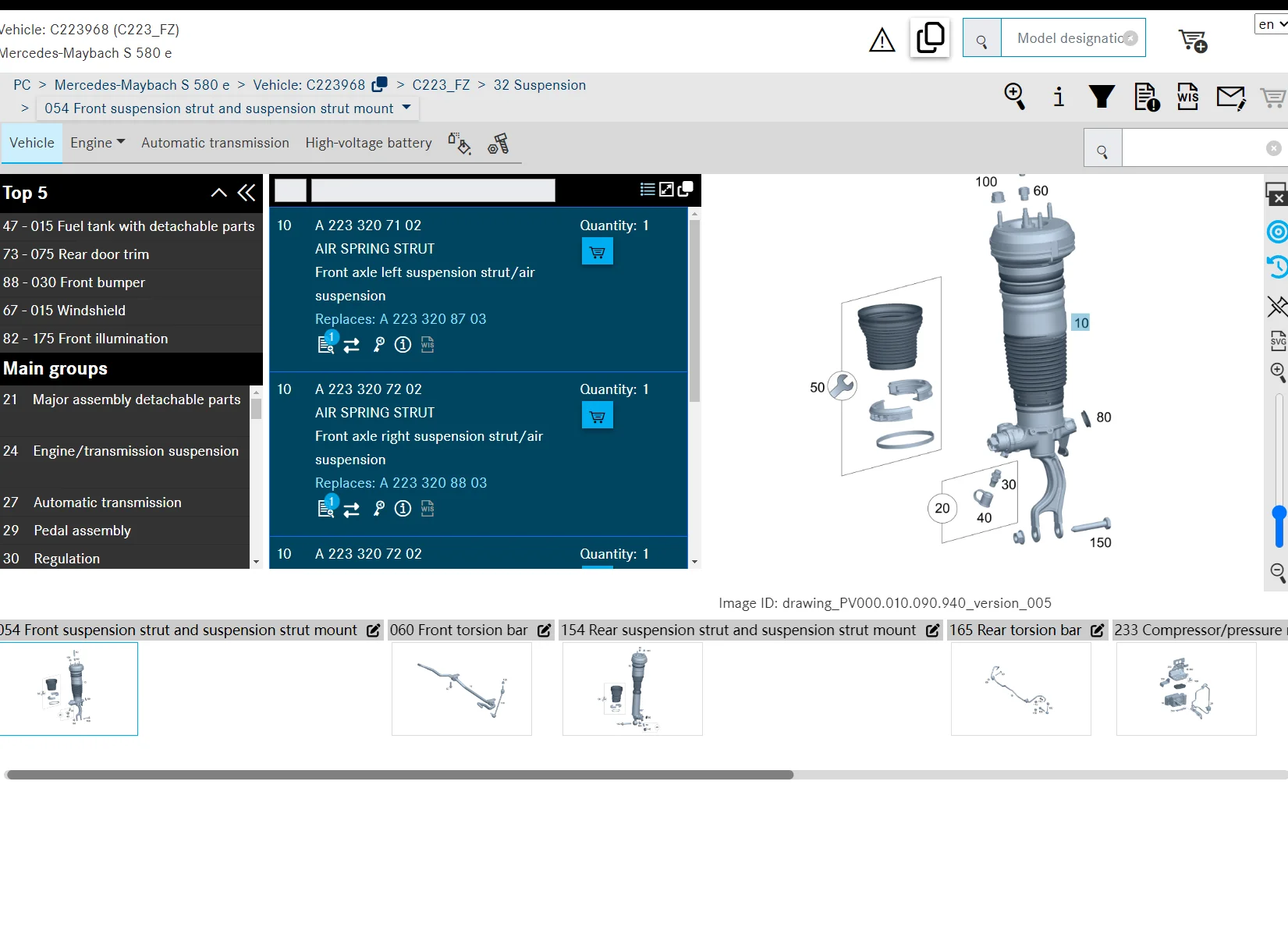Viewport: 1288px width, 941px height.
Task: Select main group 29 Pedal assembly
Action: pos(125,531)
